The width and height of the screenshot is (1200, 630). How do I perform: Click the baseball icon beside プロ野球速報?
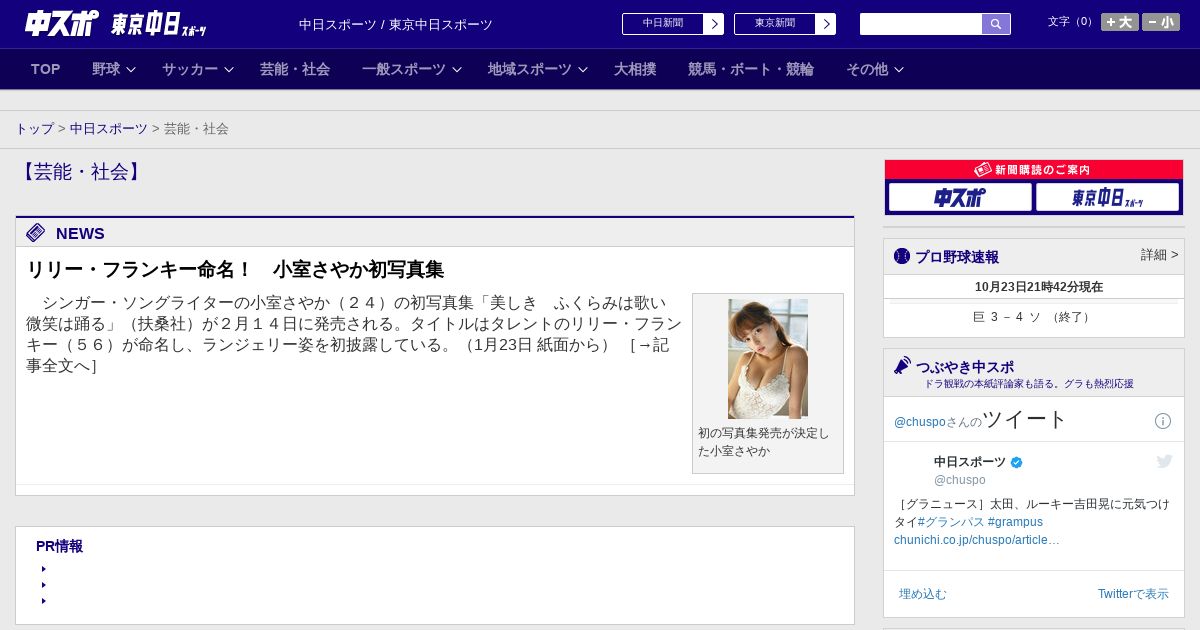[902, 256]
